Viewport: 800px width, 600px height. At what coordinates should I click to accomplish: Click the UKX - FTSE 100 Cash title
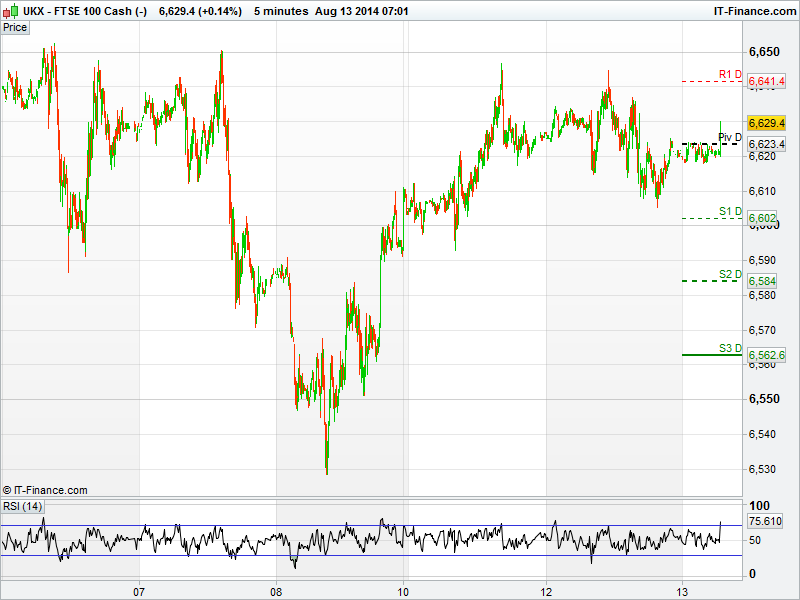pos(70,10)
